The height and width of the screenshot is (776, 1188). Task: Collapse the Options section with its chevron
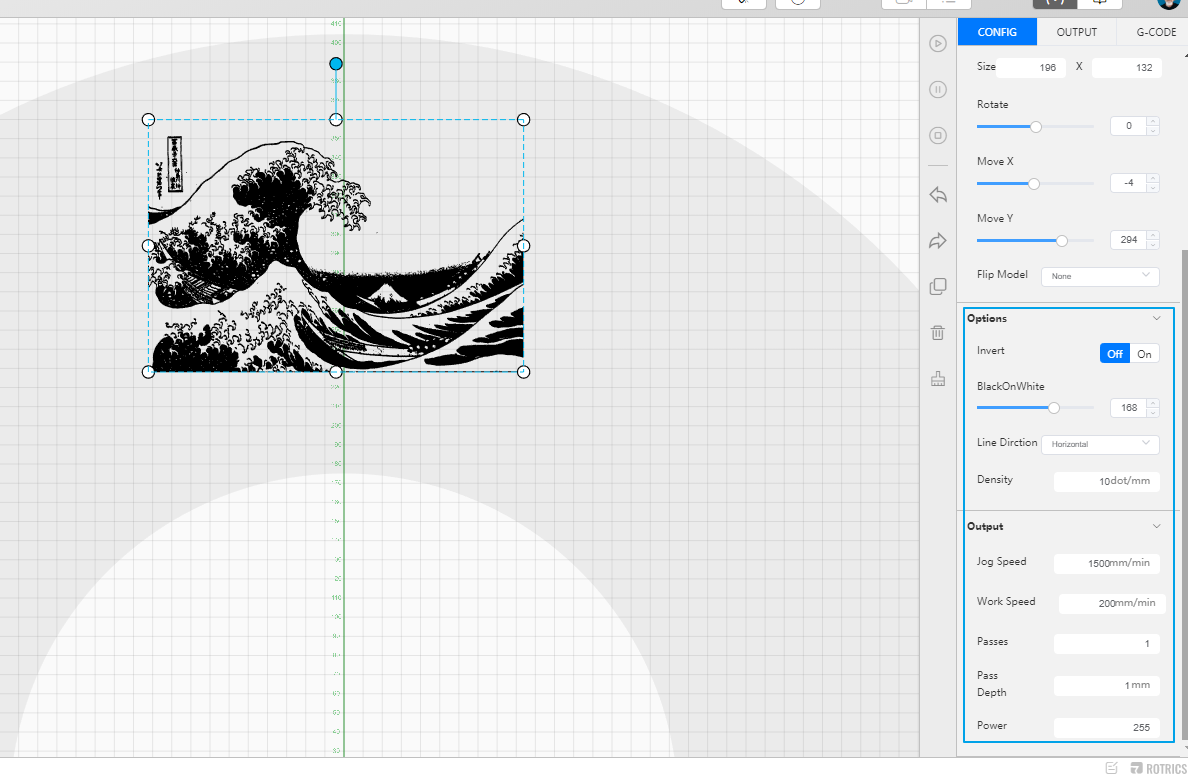click(1156, 318)
